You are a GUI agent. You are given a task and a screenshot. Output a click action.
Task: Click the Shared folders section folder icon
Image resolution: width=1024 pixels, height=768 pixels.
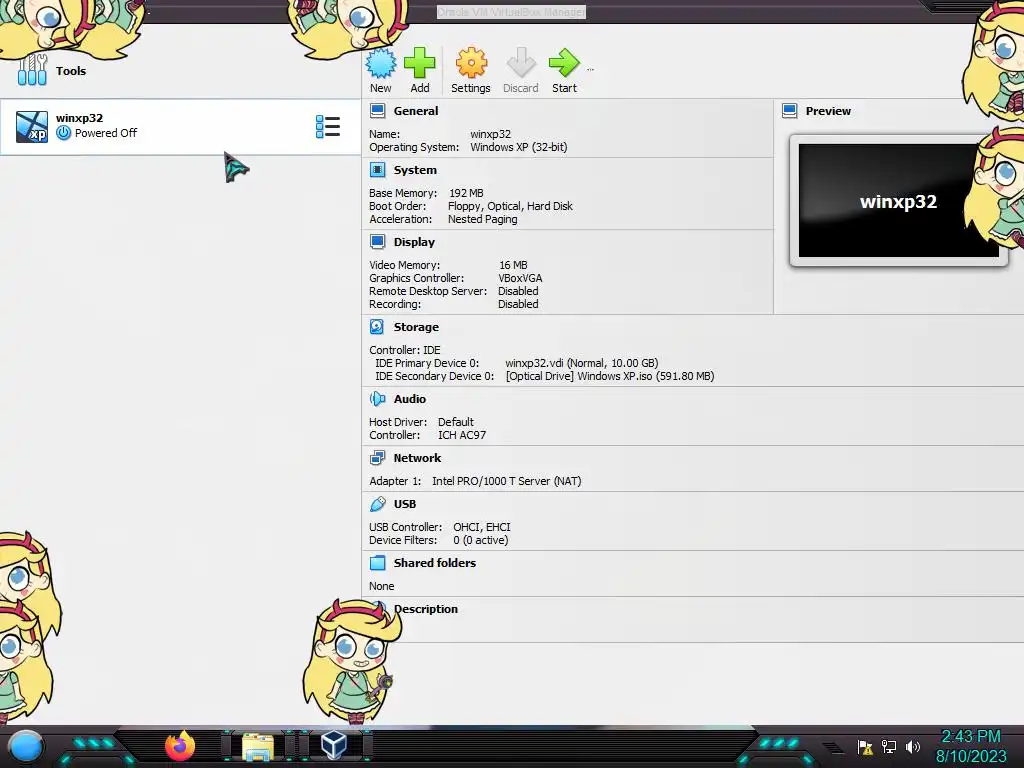click(x=377, y=563)
